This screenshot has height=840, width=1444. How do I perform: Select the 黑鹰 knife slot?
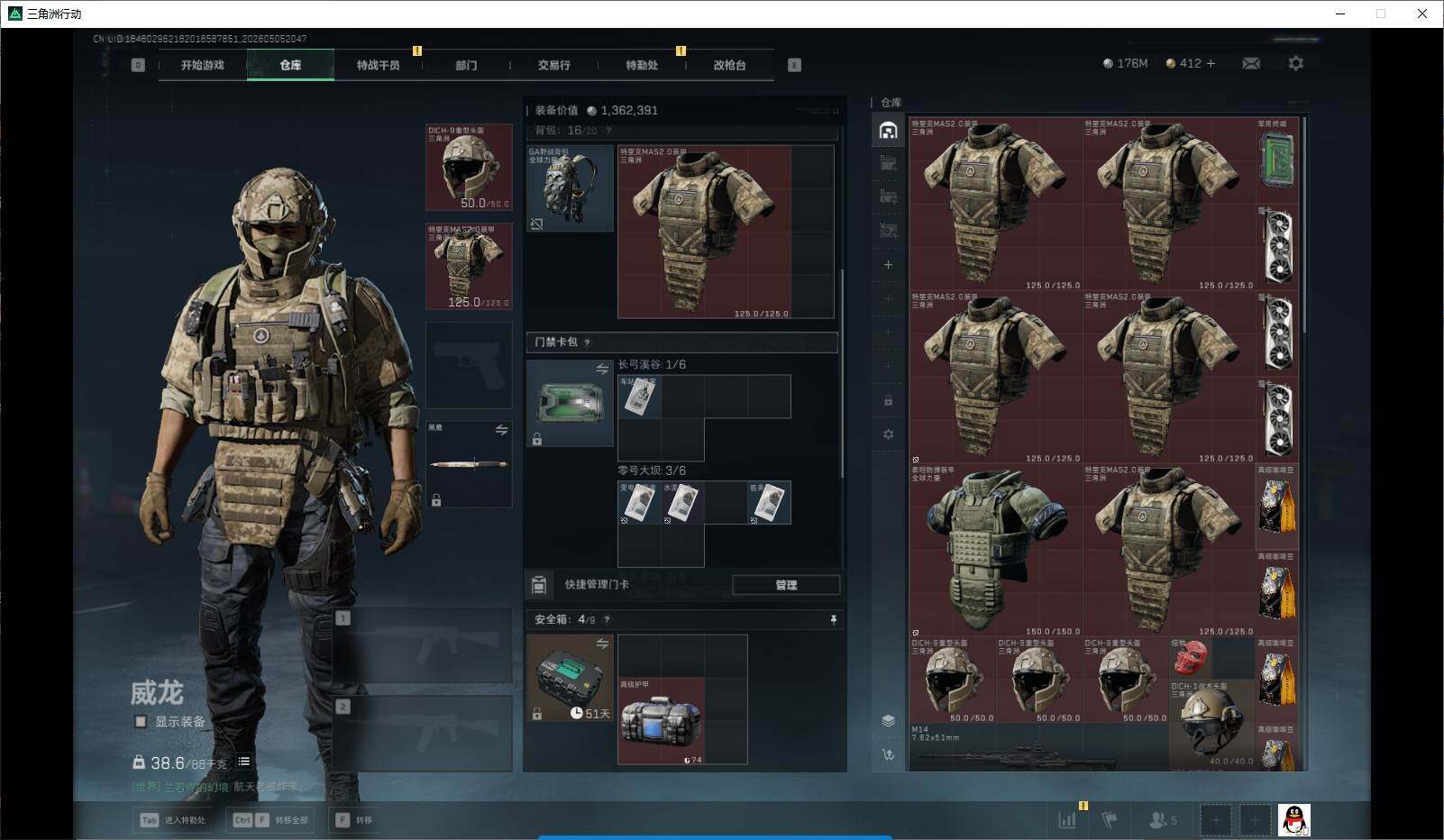tap(469, 463)
